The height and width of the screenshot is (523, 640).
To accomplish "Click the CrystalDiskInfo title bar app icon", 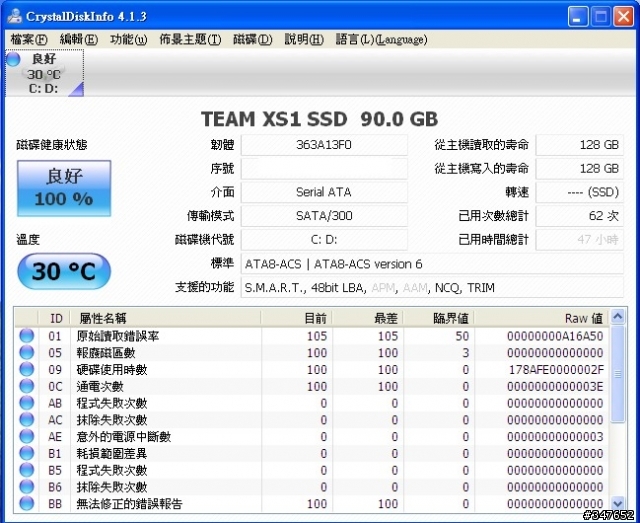I will pos(15,16).
